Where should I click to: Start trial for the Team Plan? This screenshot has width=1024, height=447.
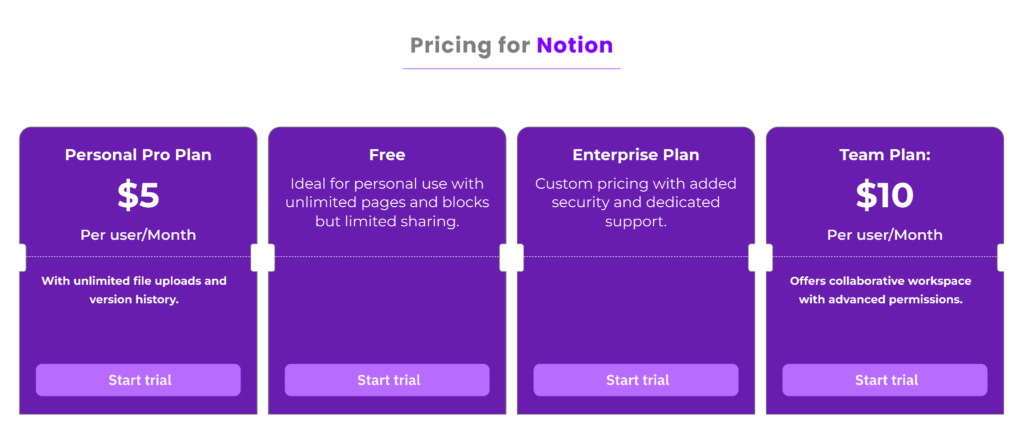(885, 380)
